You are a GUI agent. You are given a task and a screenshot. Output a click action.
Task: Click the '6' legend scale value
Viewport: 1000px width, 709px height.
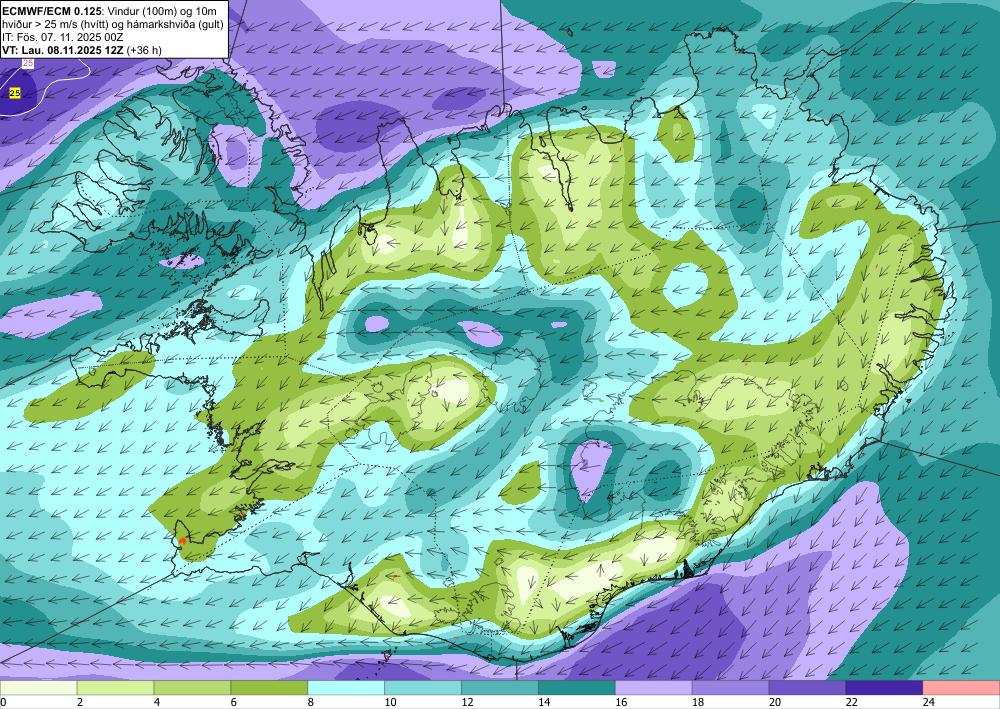[234, 703]
